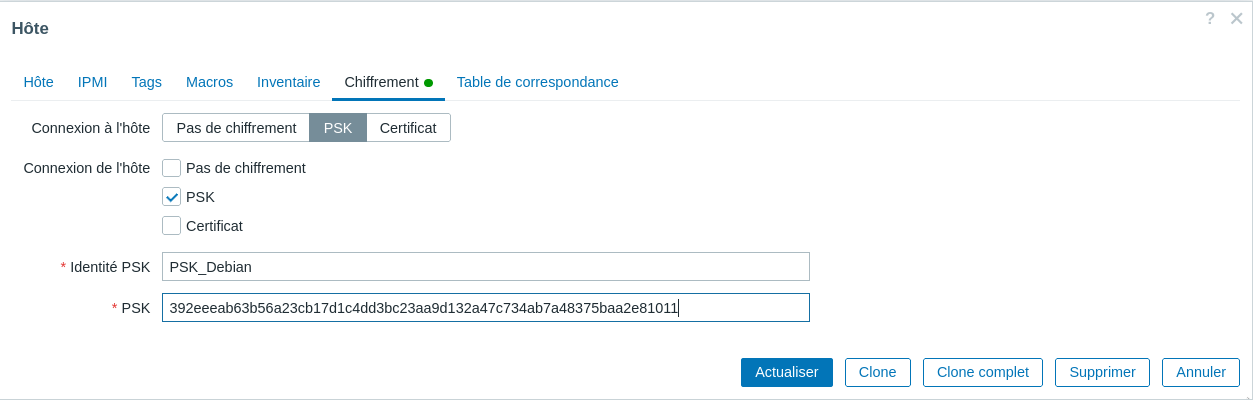Open 'Table de correspondance' tab
Image resolution: width=1253 pixels, height=400 pixels.
(537, 82)
